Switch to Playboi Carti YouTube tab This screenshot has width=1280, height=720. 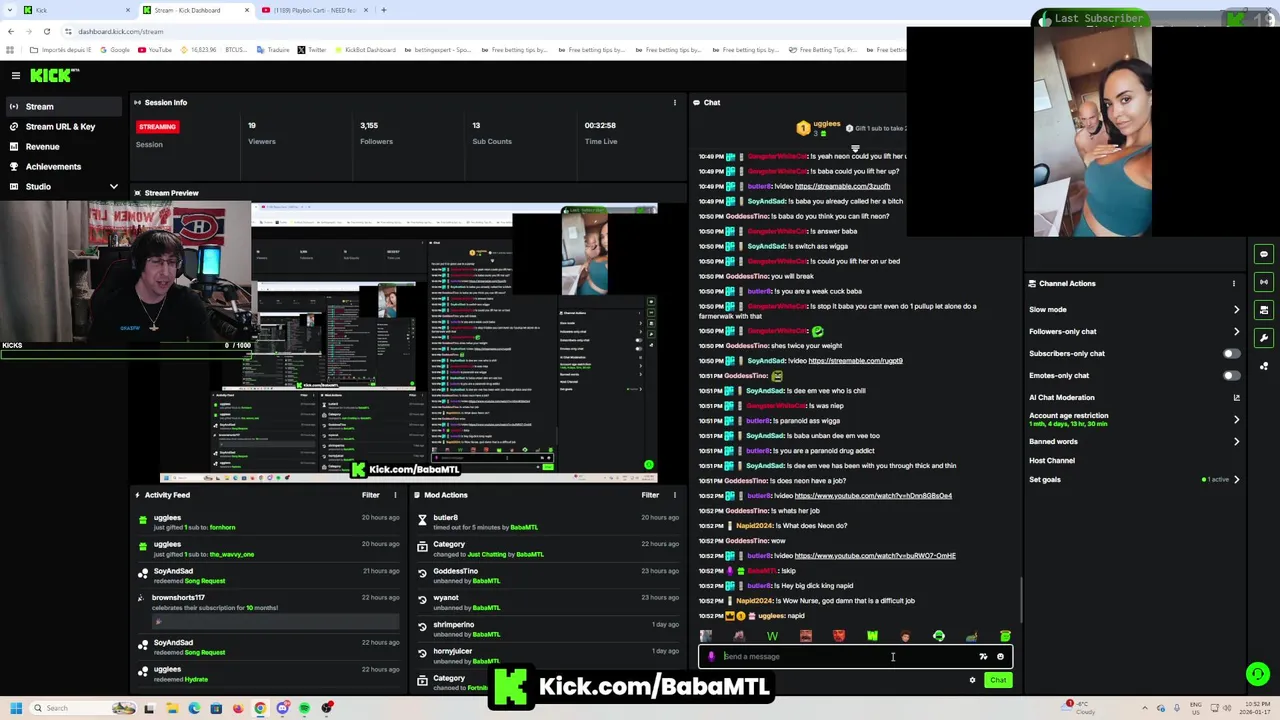point(313,10)
